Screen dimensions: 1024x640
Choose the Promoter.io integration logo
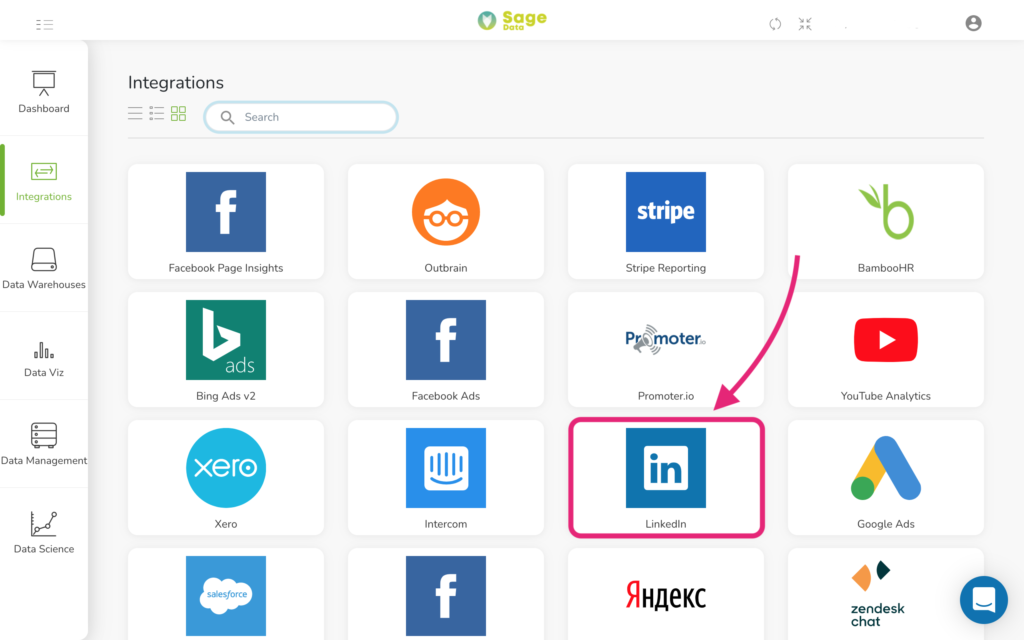(x=666, y=340)
